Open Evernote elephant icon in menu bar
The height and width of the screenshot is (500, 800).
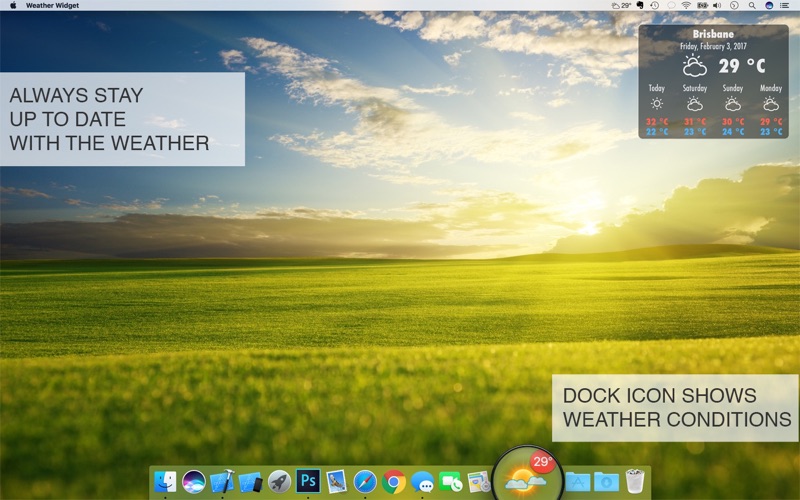(640, 5)
